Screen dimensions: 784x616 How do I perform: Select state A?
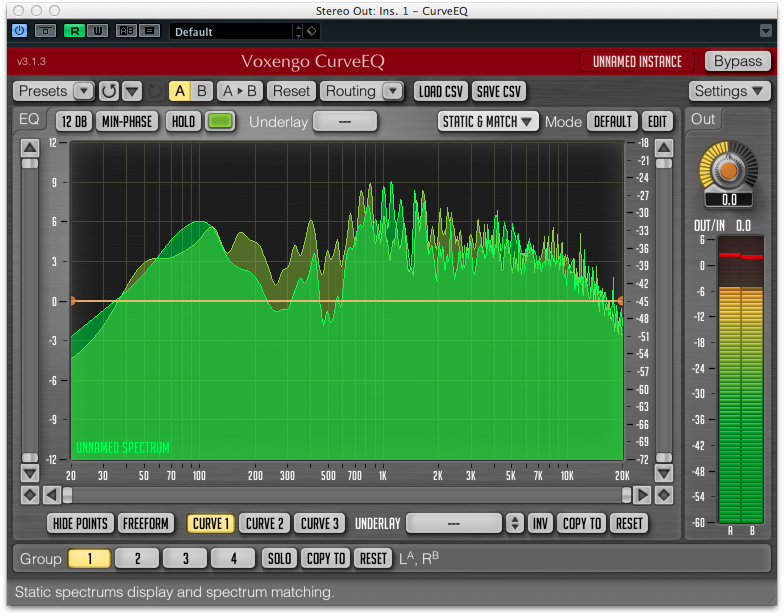(x=180, y=92)
